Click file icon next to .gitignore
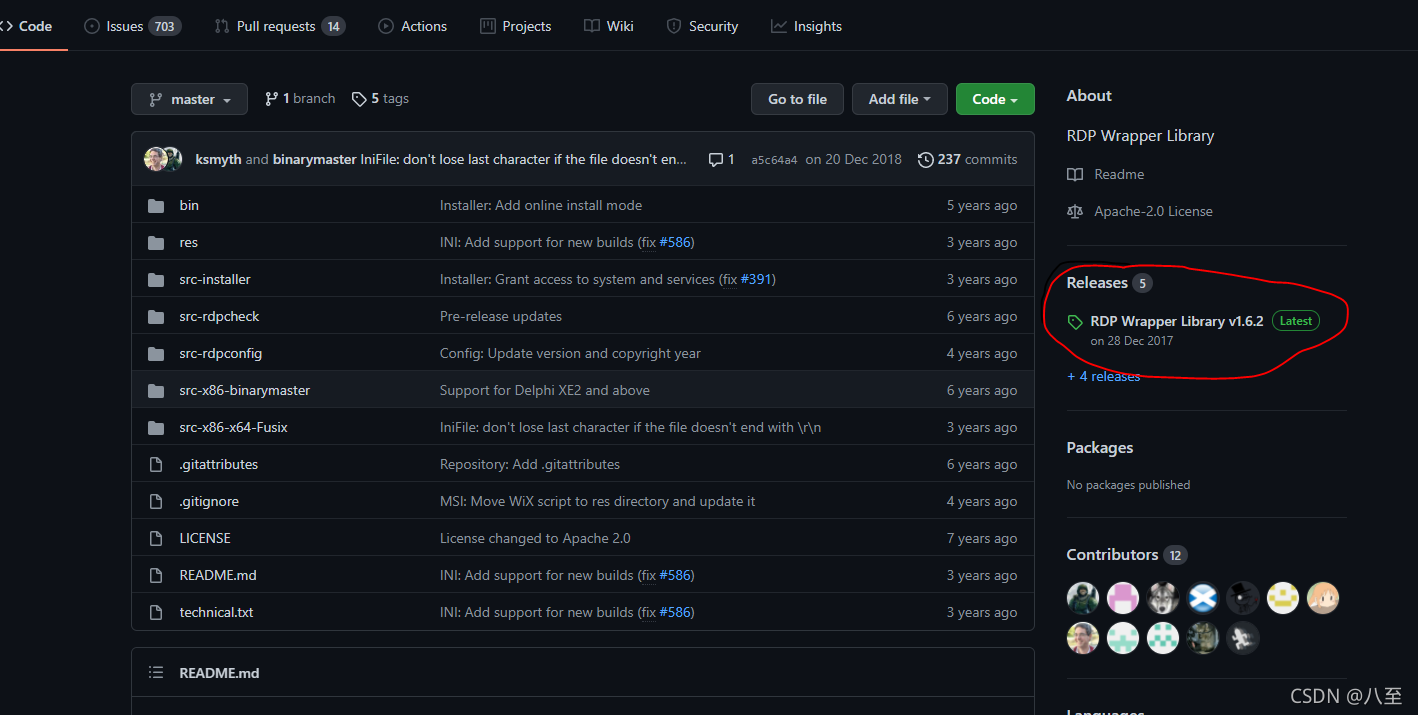This screenshot has height=715, width=1418. coord(156,501)
